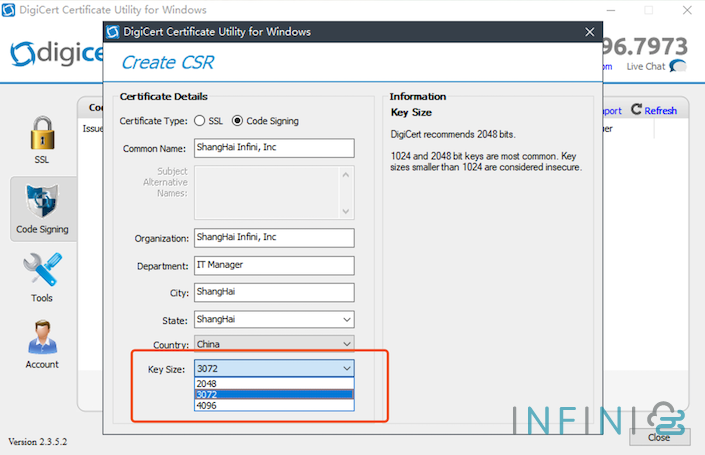Click the Refresh link in main window
The width and height of the screenshot is (705, 455).
click(660, 111)
